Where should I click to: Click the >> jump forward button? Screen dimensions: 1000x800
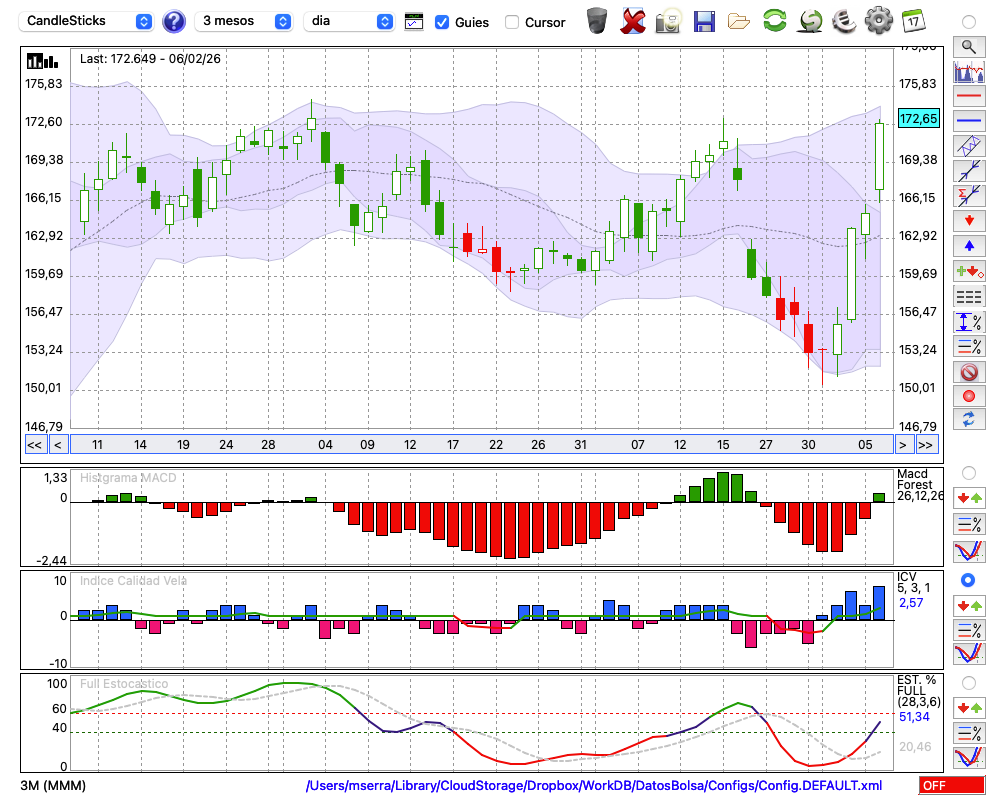coord(926,445)
